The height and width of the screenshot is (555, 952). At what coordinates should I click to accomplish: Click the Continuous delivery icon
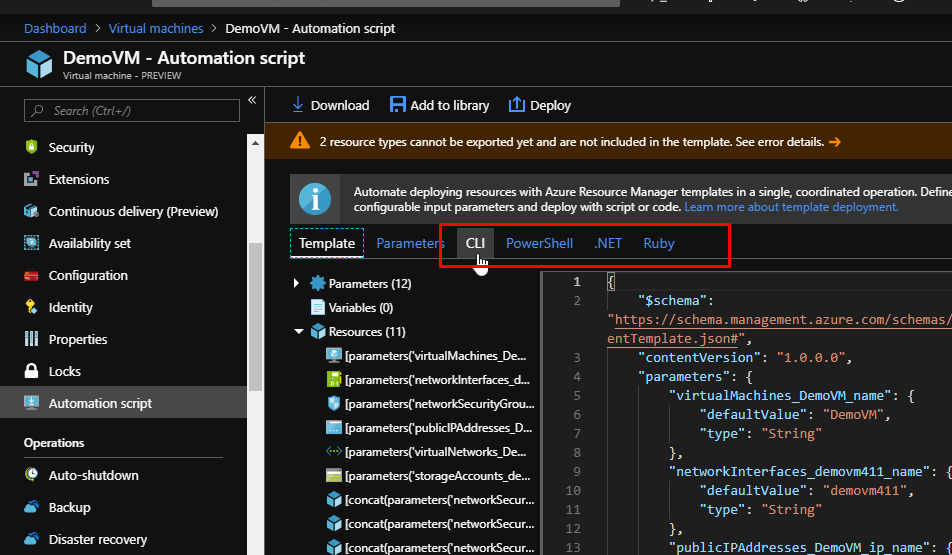32,211
